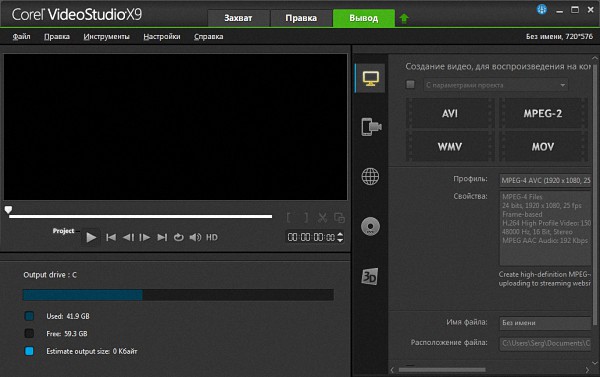Click the Estimate output size color swatch
This screenshot has height=377, width=600.
pyautogui.click(x=29, y=351)
